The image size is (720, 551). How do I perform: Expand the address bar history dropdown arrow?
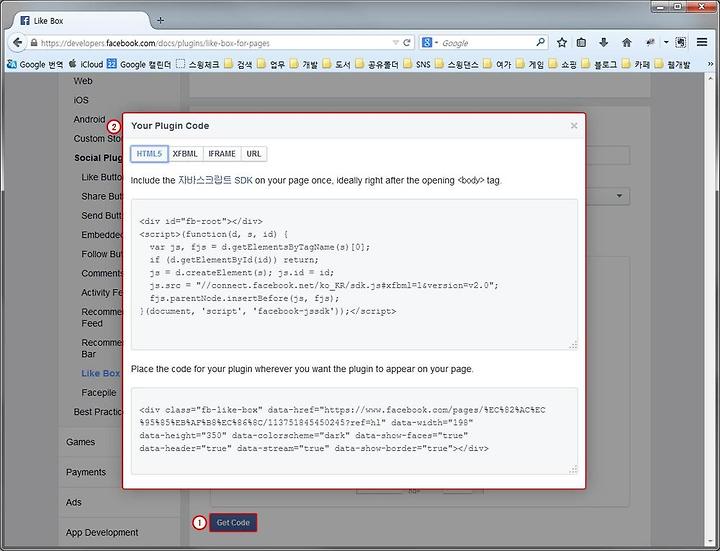[x=395, y=43]
